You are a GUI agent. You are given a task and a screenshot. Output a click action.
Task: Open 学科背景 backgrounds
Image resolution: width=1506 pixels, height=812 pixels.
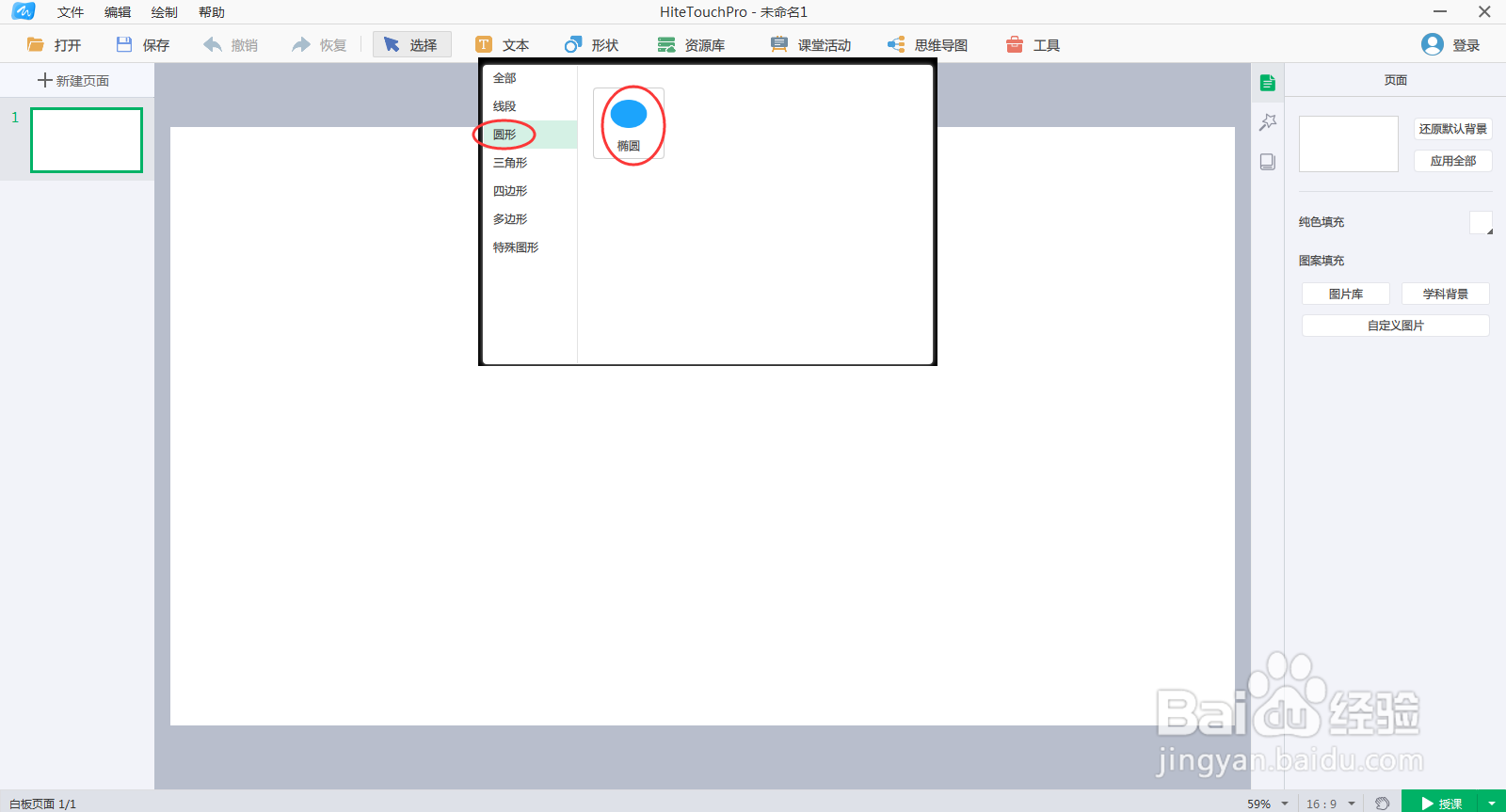[1446, 294]
